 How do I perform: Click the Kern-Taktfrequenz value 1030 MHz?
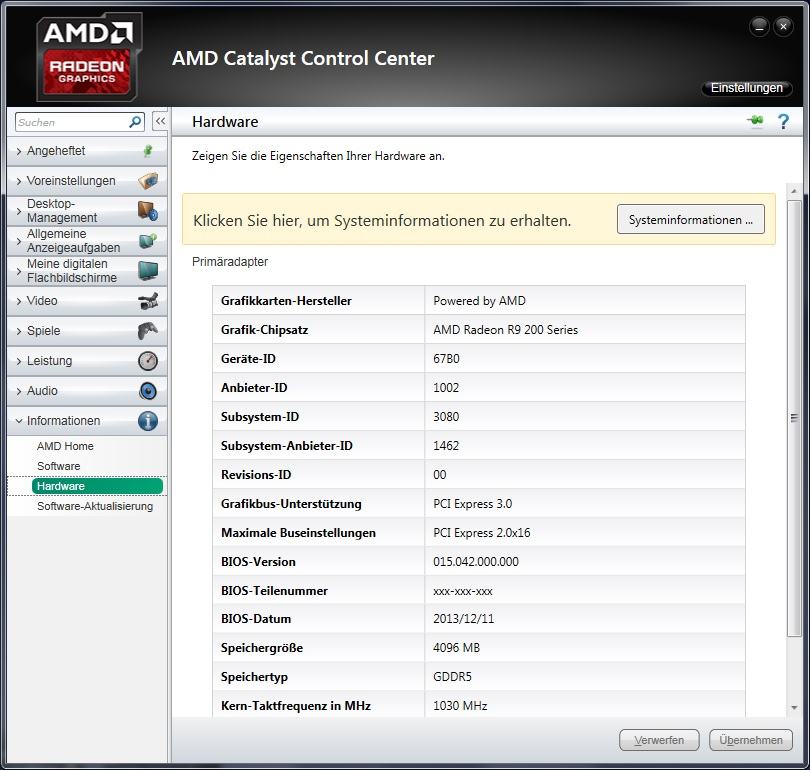pyautogui.click(x=460, y=705)
